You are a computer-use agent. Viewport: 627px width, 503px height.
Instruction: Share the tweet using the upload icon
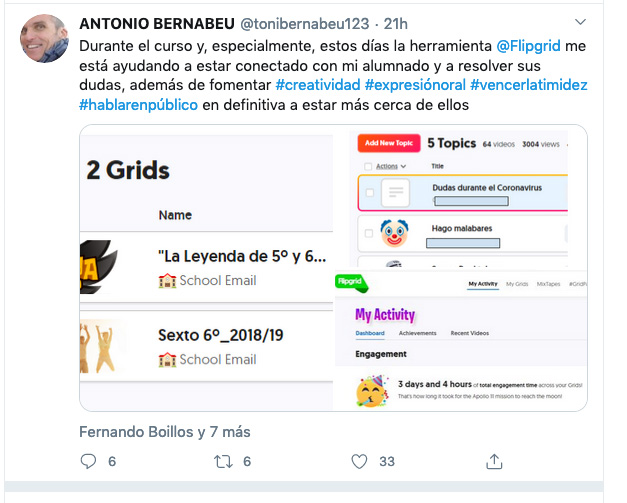coord(494,461)
